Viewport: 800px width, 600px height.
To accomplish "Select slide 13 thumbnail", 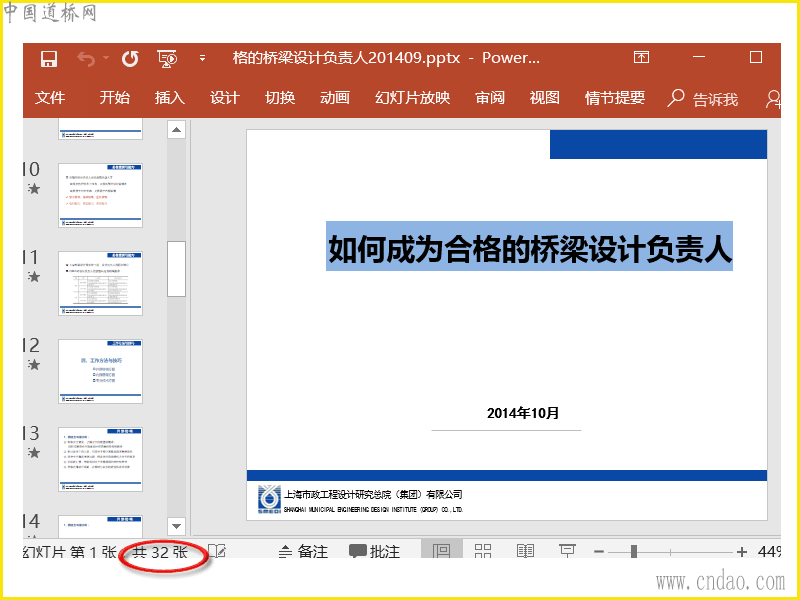I will click(101, 459).
